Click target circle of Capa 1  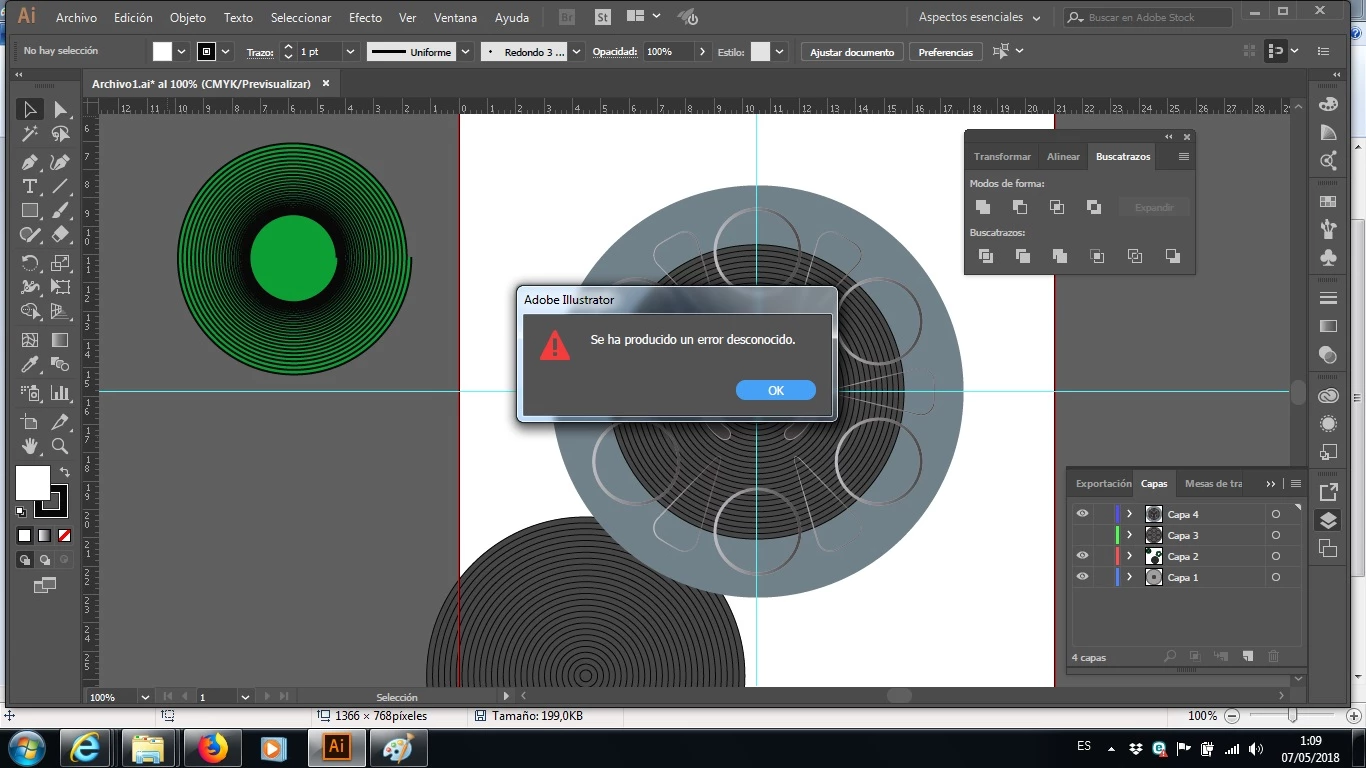click(x=1276, y=577)
